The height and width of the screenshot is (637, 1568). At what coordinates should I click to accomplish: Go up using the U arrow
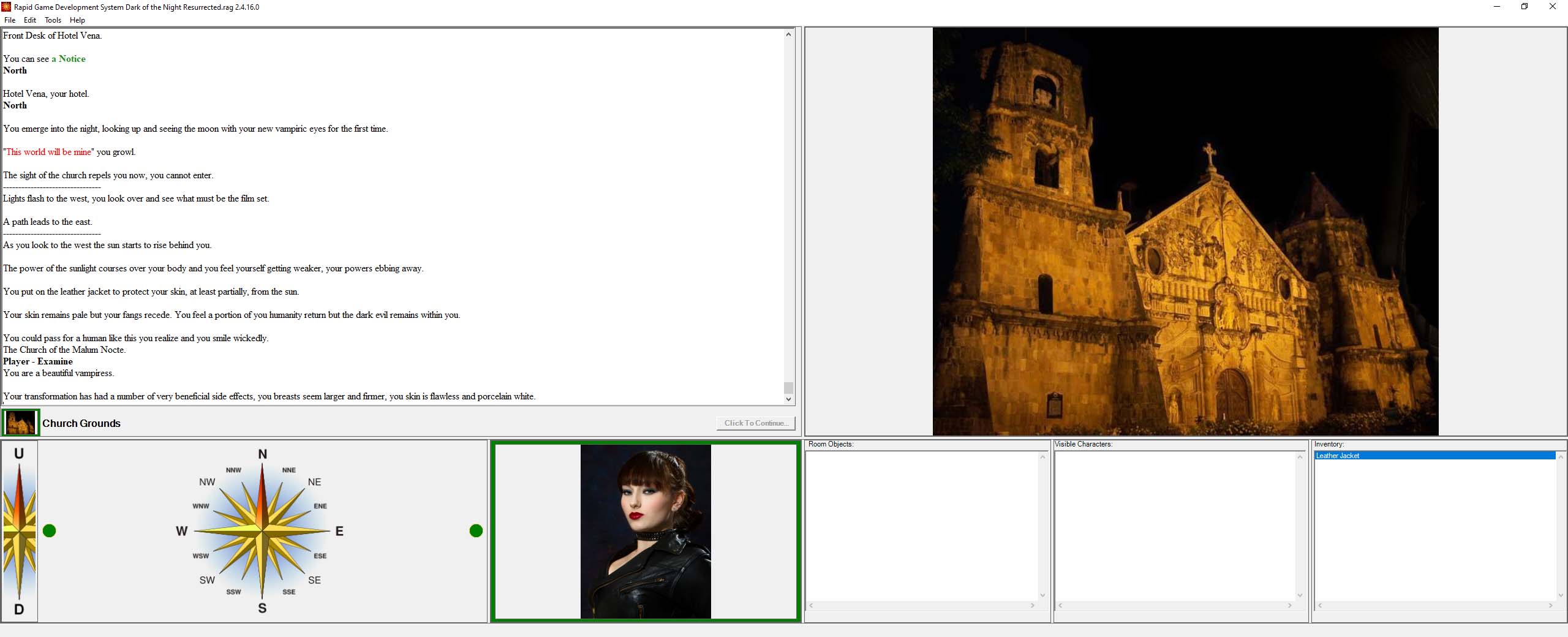pyautogui.click(x=19, y=454)
